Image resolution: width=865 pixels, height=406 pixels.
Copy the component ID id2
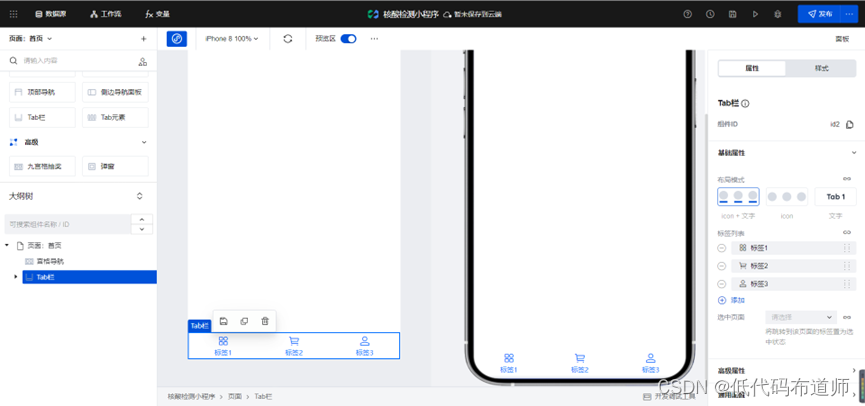pos(850,125)
